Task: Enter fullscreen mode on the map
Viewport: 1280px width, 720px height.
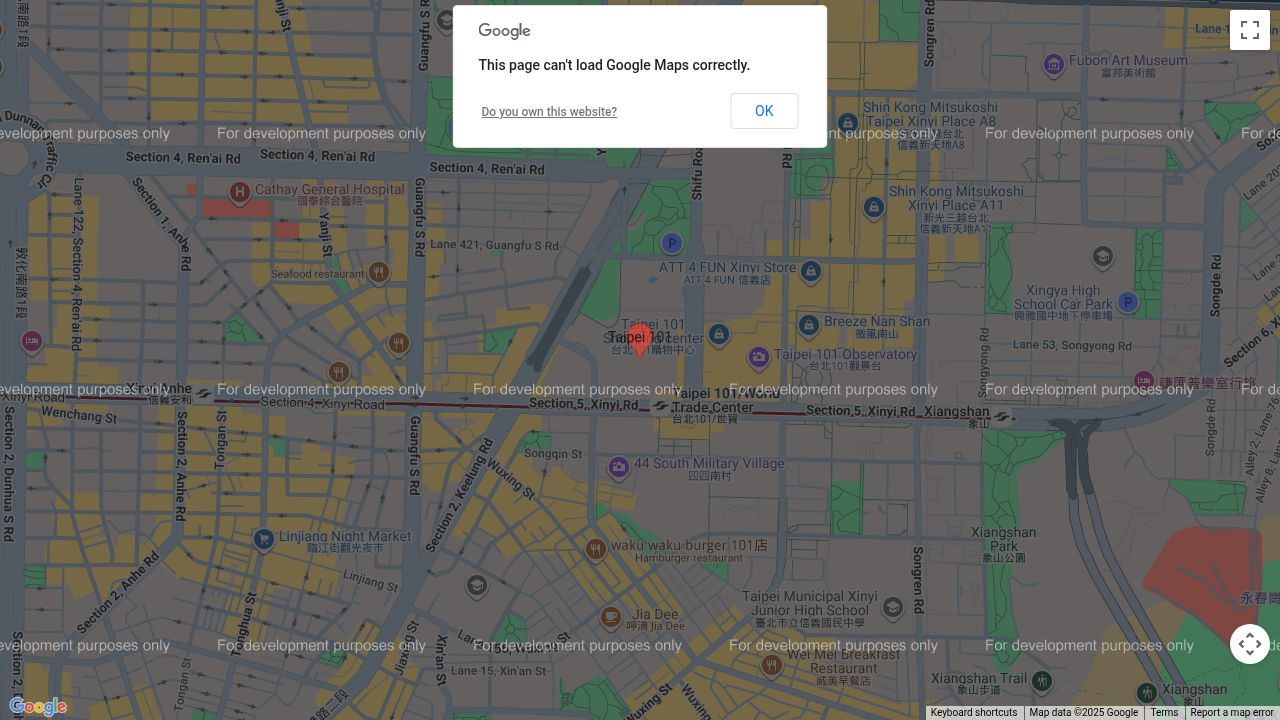Action: (1250, 30)
